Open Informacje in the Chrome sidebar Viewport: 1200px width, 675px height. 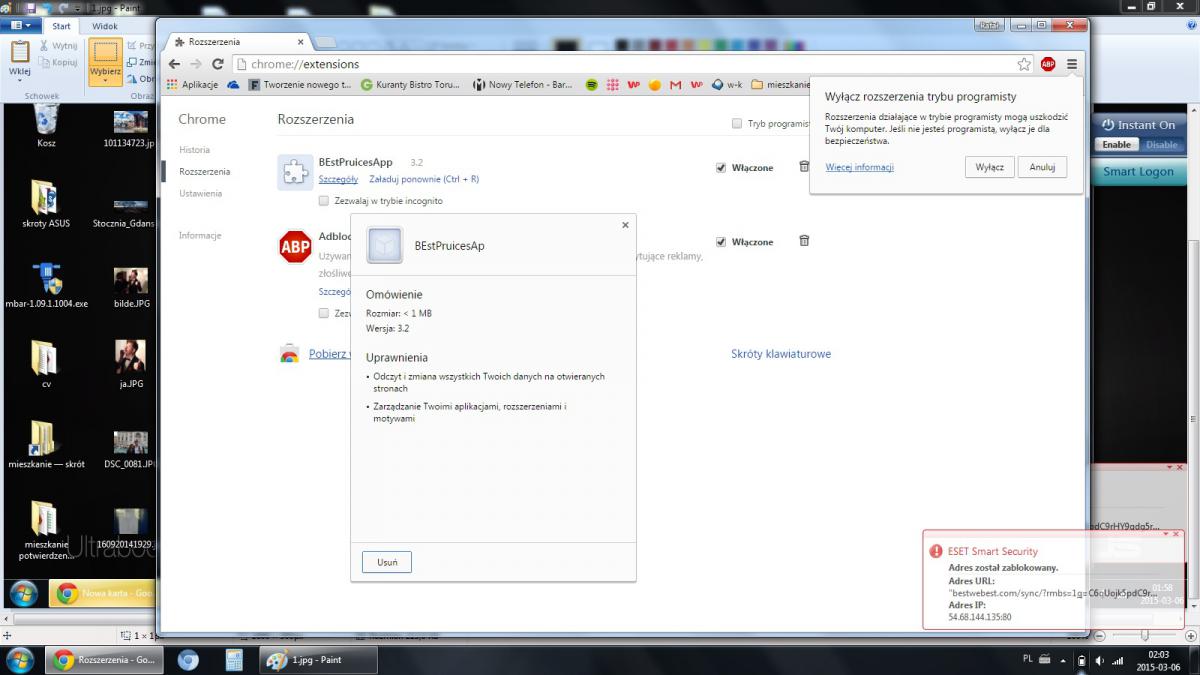(199, 236)
